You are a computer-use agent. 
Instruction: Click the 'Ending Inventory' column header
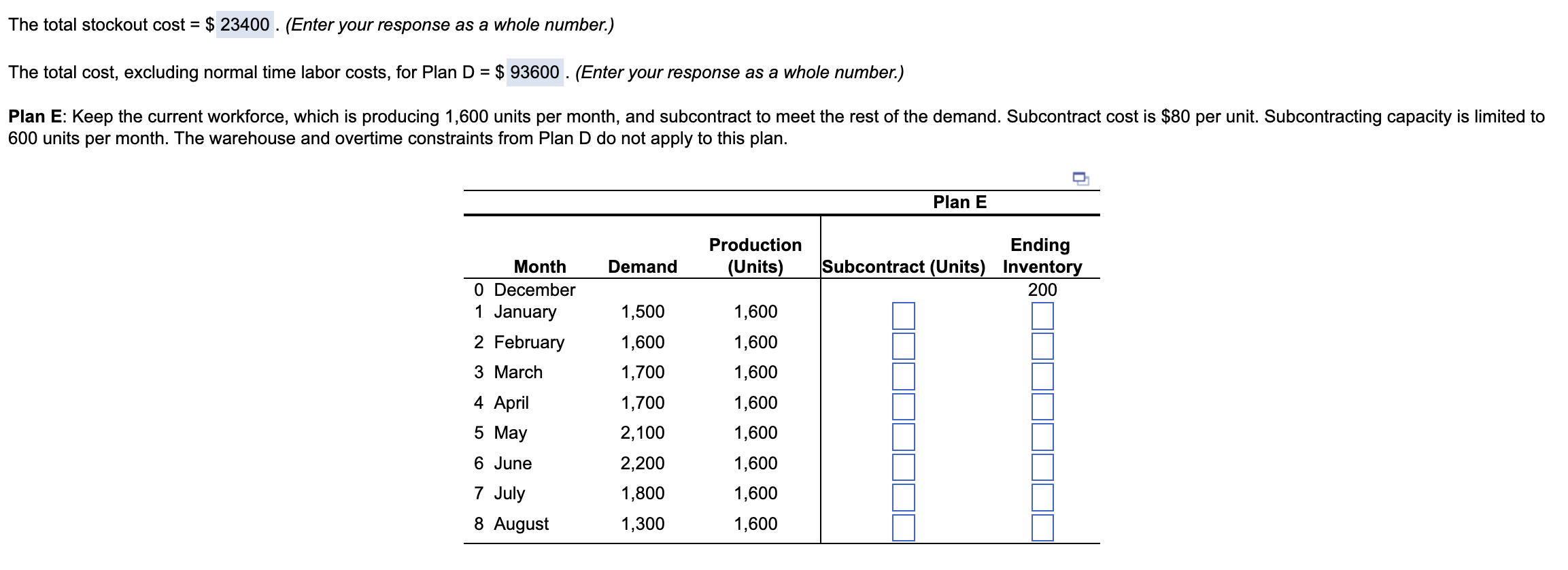[x=1042, y=256]
